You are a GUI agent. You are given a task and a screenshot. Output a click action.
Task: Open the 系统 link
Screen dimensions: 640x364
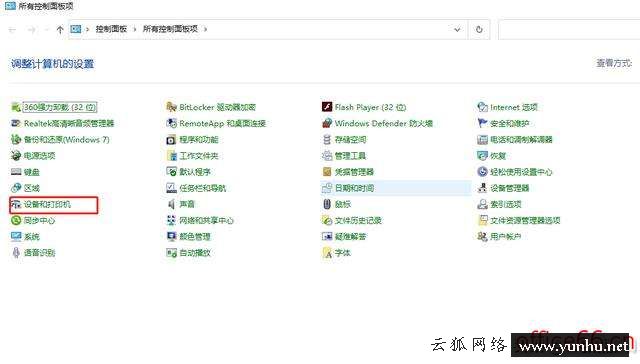(32, 237)
